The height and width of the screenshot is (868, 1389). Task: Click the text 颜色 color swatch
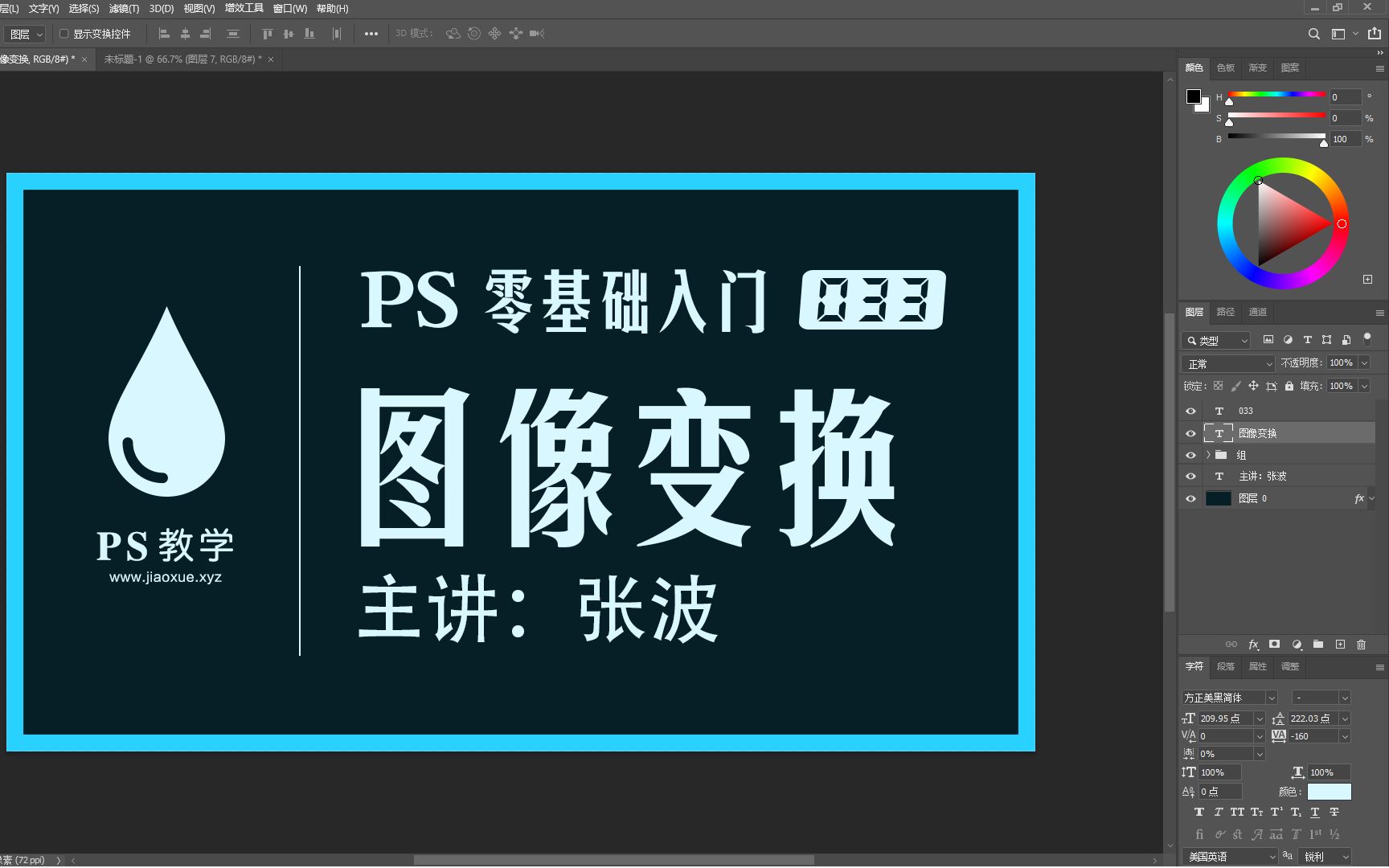coord(1329,792)
